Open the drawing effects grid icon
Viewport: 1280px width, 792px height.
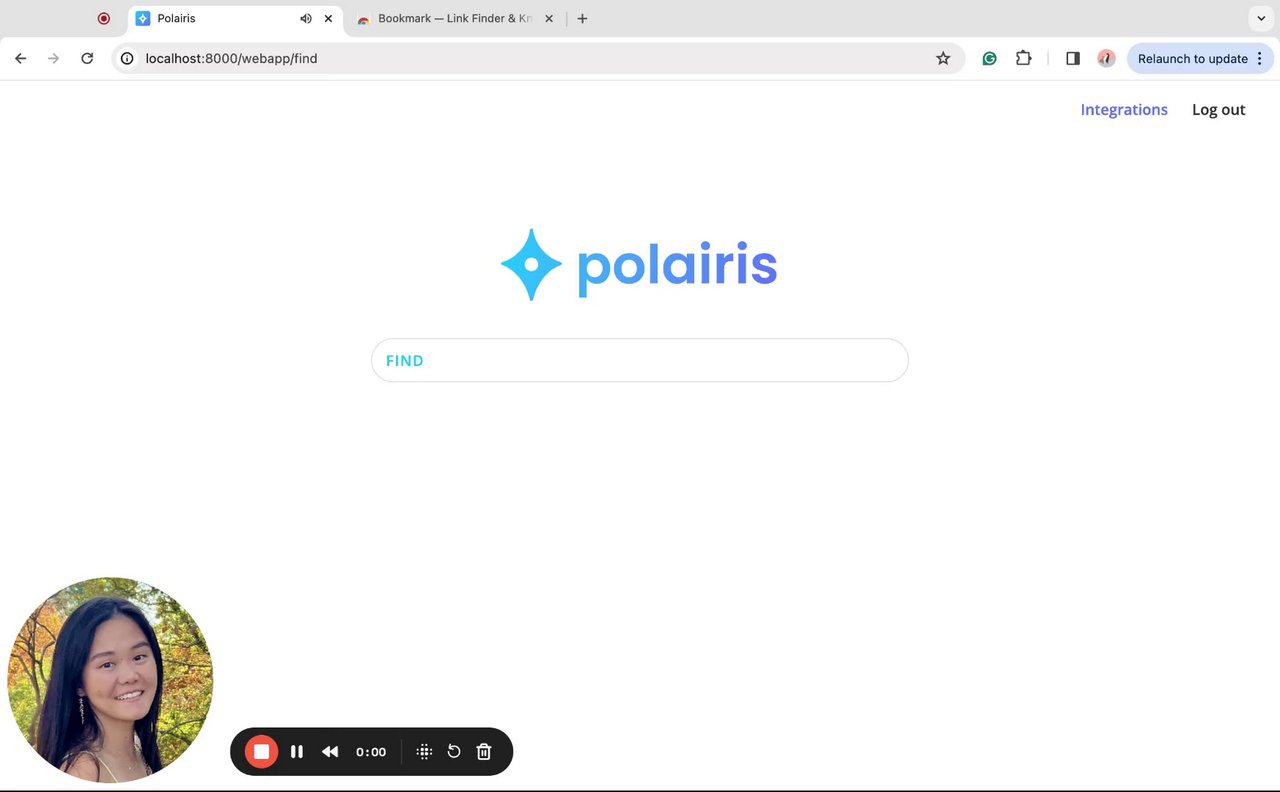tap(424, 751)
